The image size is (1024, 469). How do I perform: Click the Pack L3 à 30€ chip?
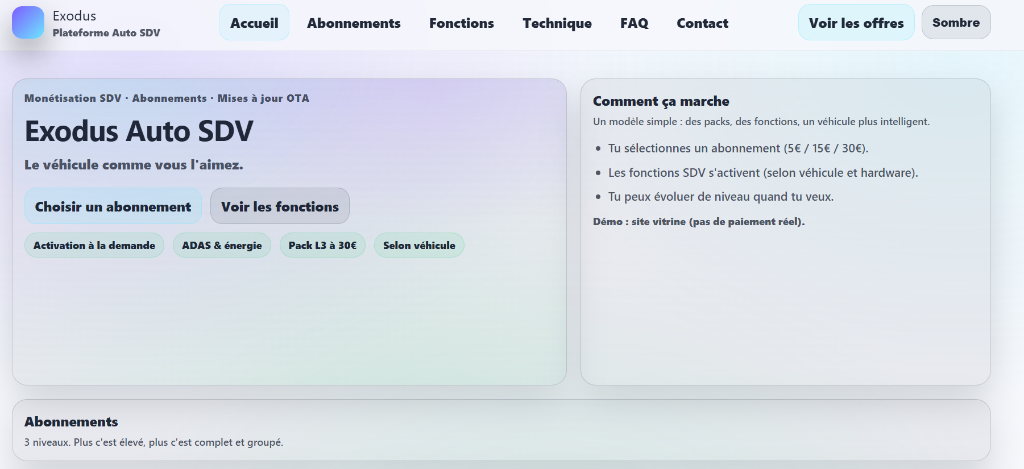pyautogui.click(x=322, y=245)
